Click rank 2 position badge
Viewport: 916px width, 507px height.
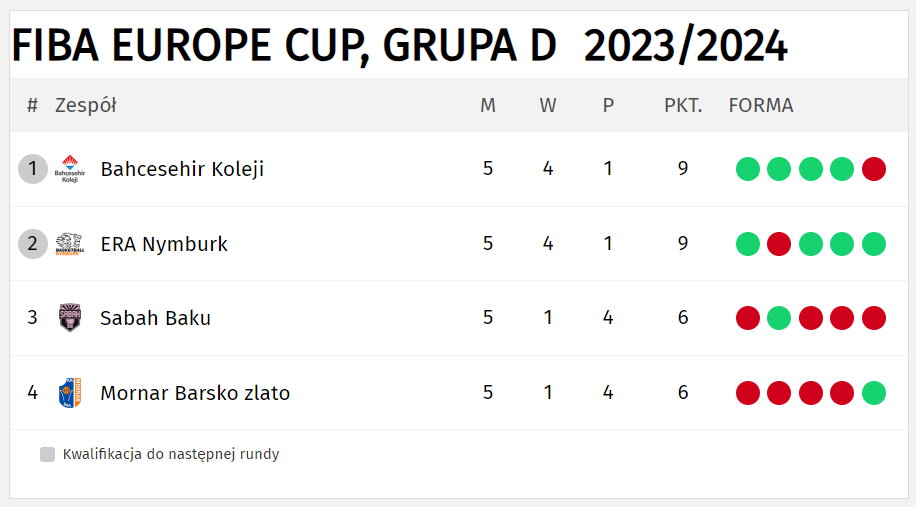point(33,244)
